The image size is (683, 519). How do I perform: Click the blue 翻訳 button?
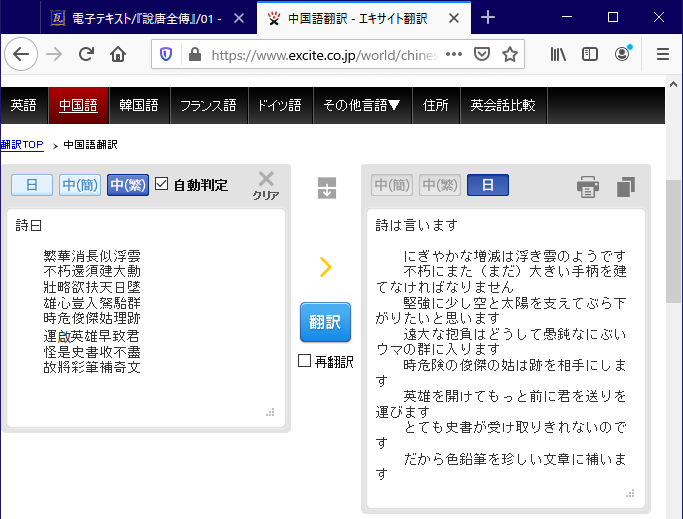click(x=325, y=322)
